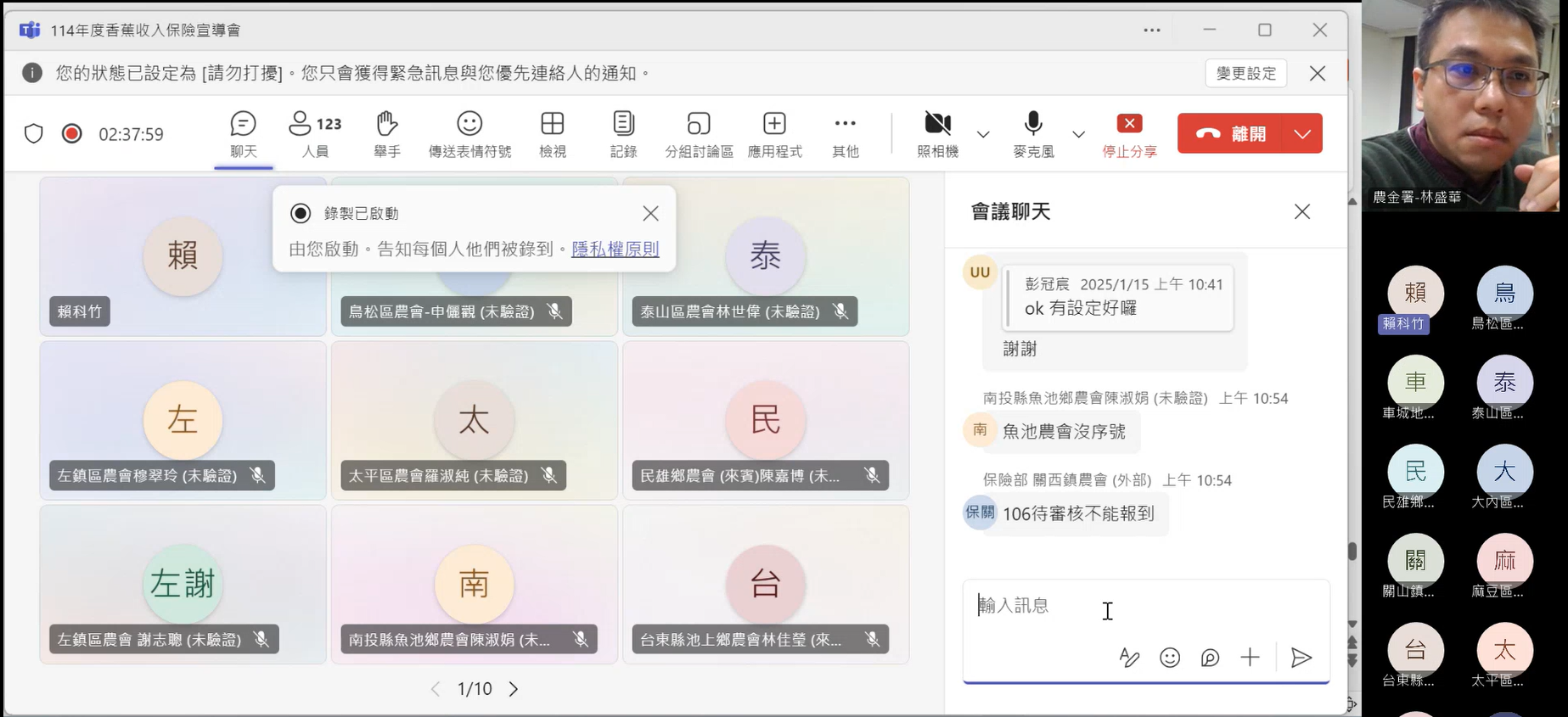1568x717 pixels.
Task: Select the 左鎮區農會穆翠玲 participant tile
Action: 183,420
